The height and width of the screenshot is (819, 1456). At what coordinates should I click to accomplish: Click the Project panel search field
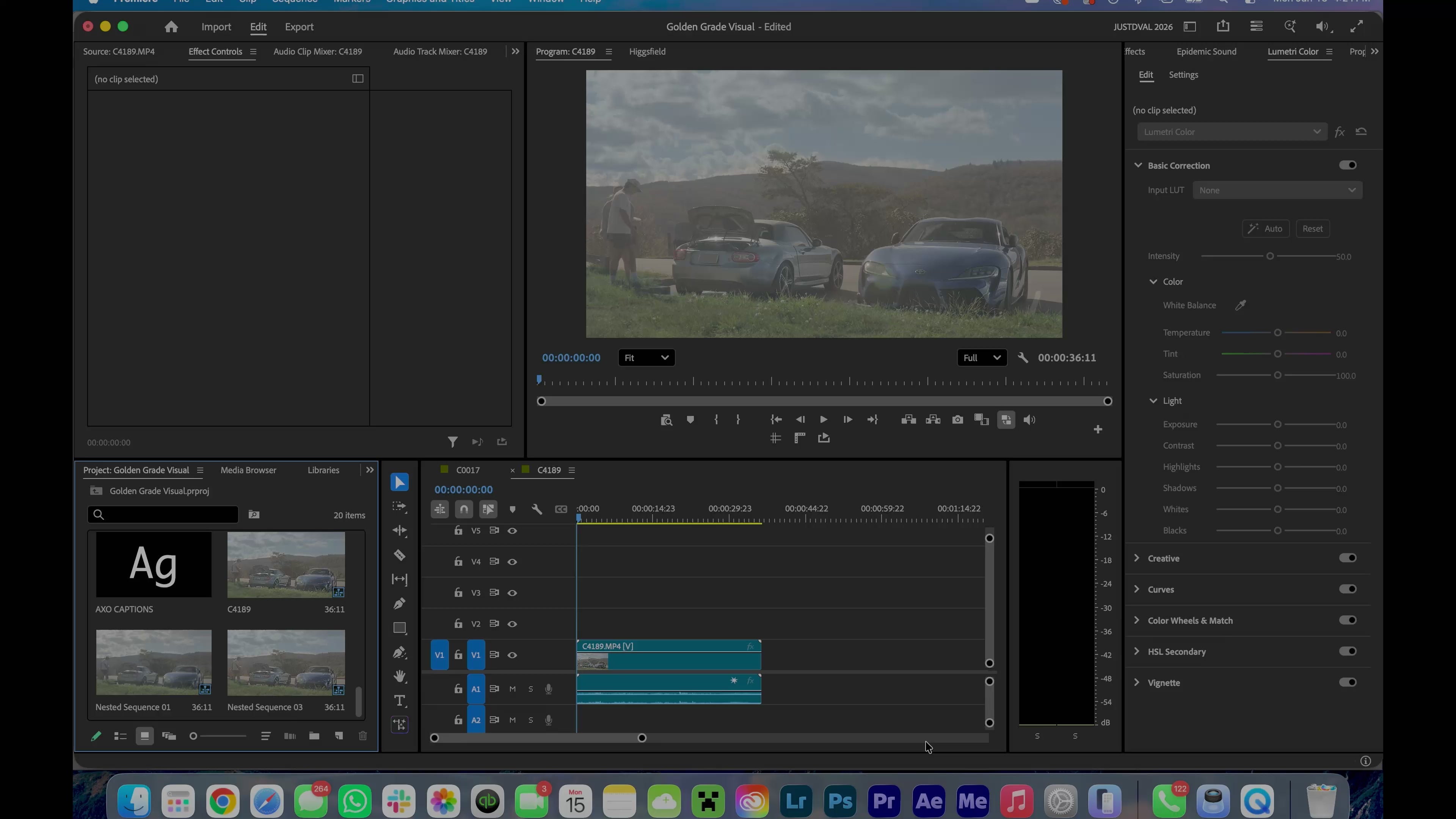[163, 515]
